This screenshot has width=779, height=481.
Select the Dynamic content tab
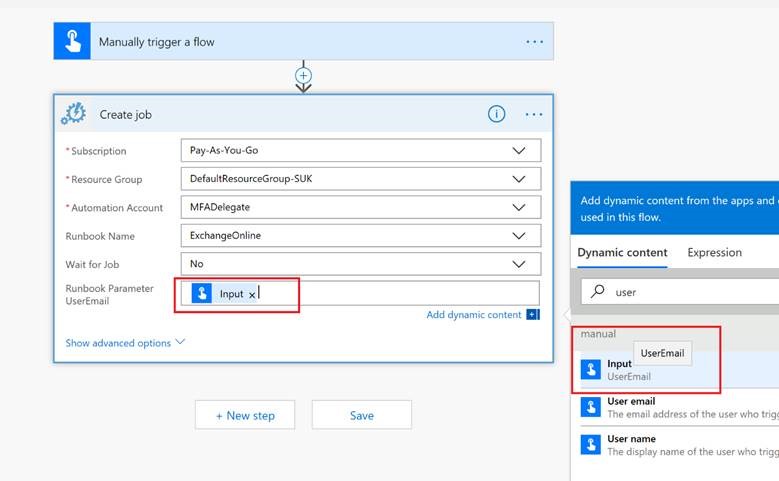tap(622, 253)
